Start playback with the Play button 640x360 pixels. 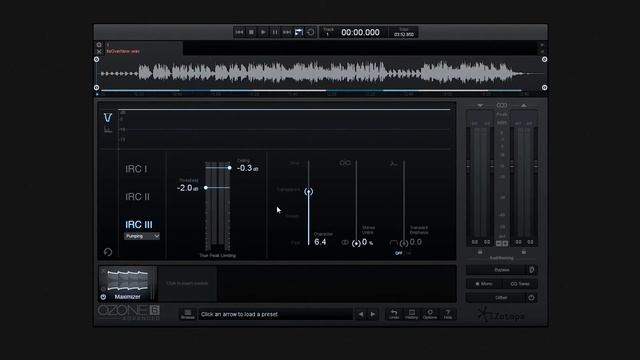263,32
